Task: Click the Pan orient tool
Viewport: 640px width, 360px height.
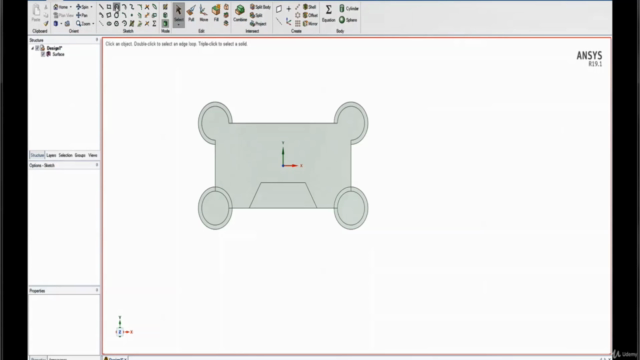Action: 82,15
